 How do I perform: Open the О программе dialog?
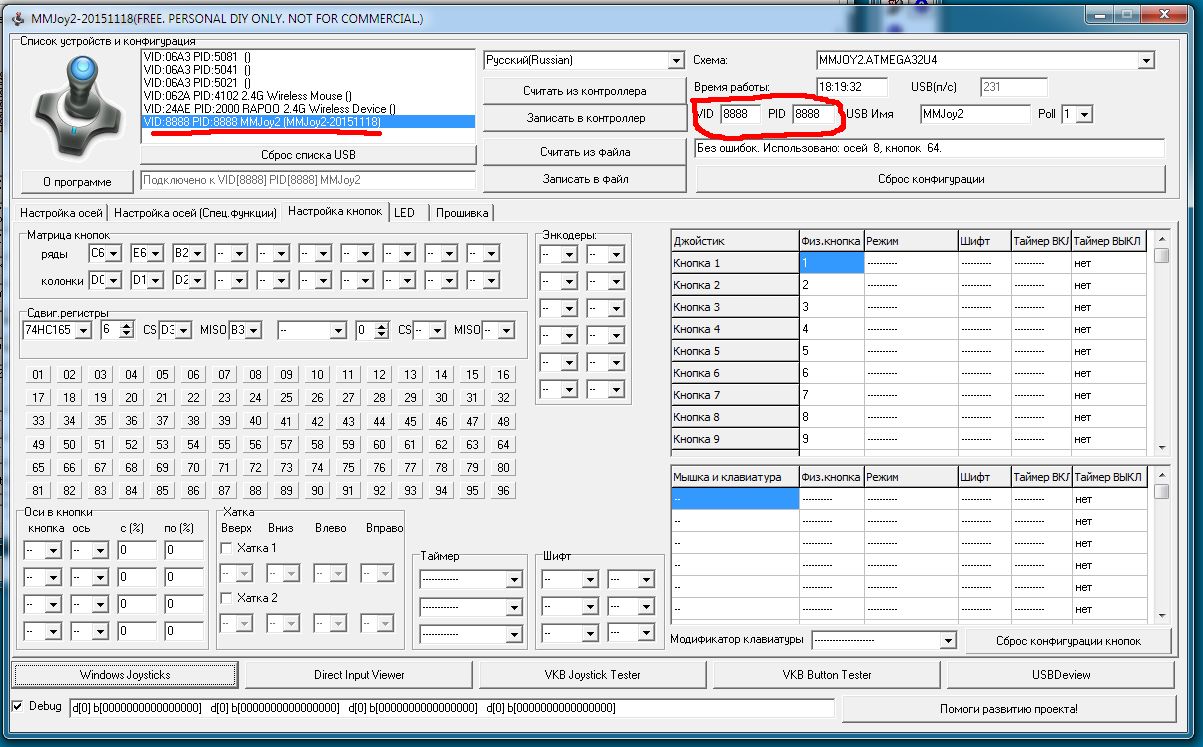77,182
